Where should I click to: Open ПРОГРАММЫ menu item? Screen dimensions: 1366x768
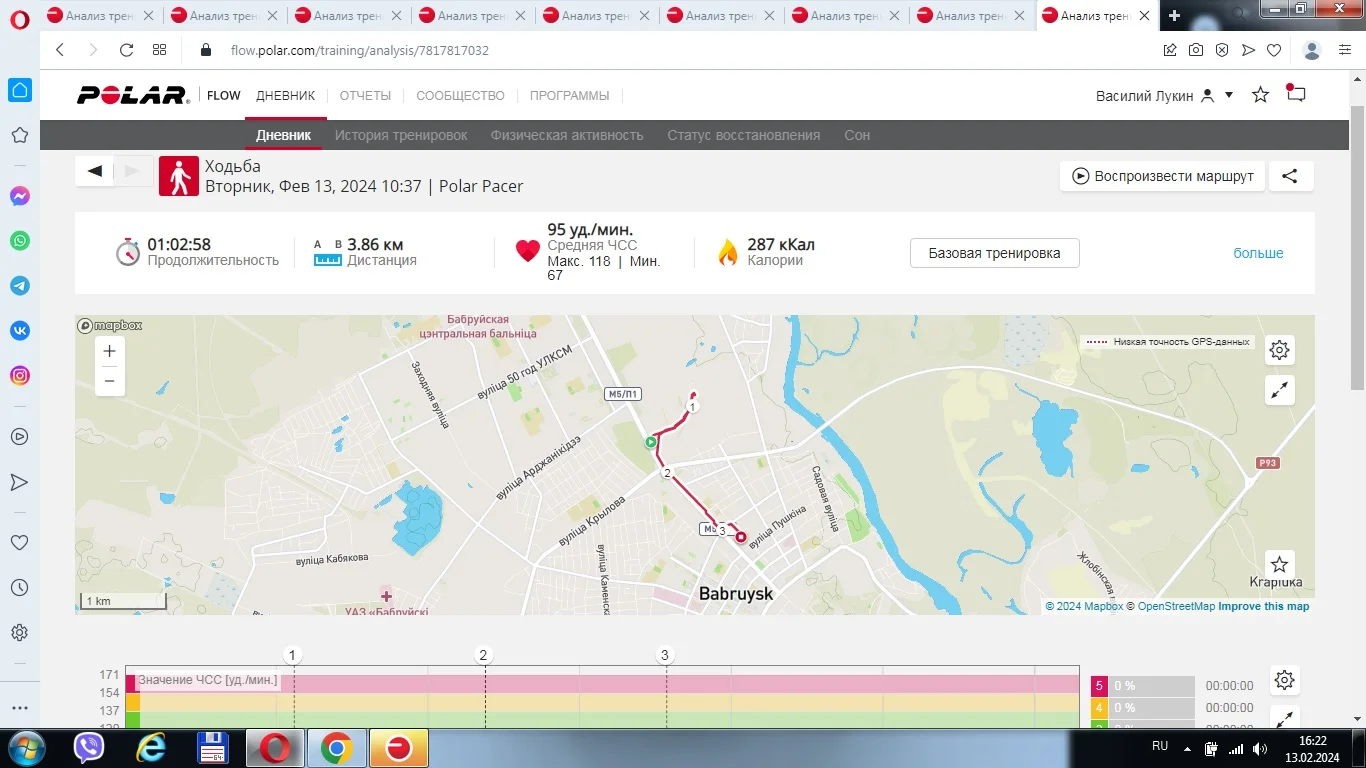569,96
